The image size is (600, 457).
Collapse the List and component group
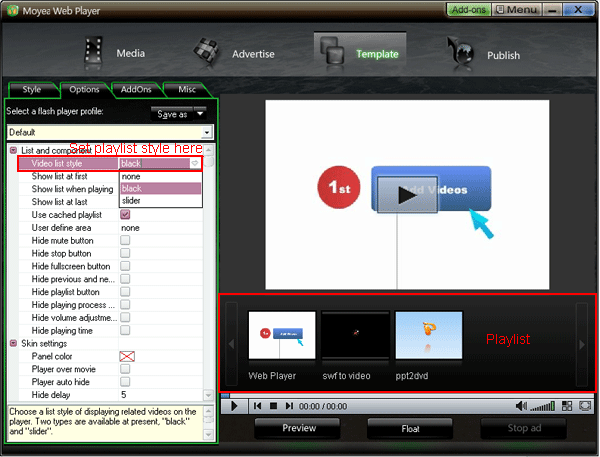[13, 150]
